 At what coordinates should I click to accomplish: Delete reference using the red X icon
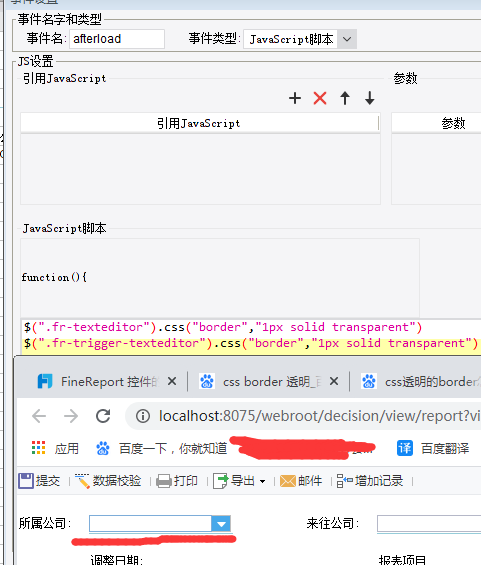(x=320, y=98)
